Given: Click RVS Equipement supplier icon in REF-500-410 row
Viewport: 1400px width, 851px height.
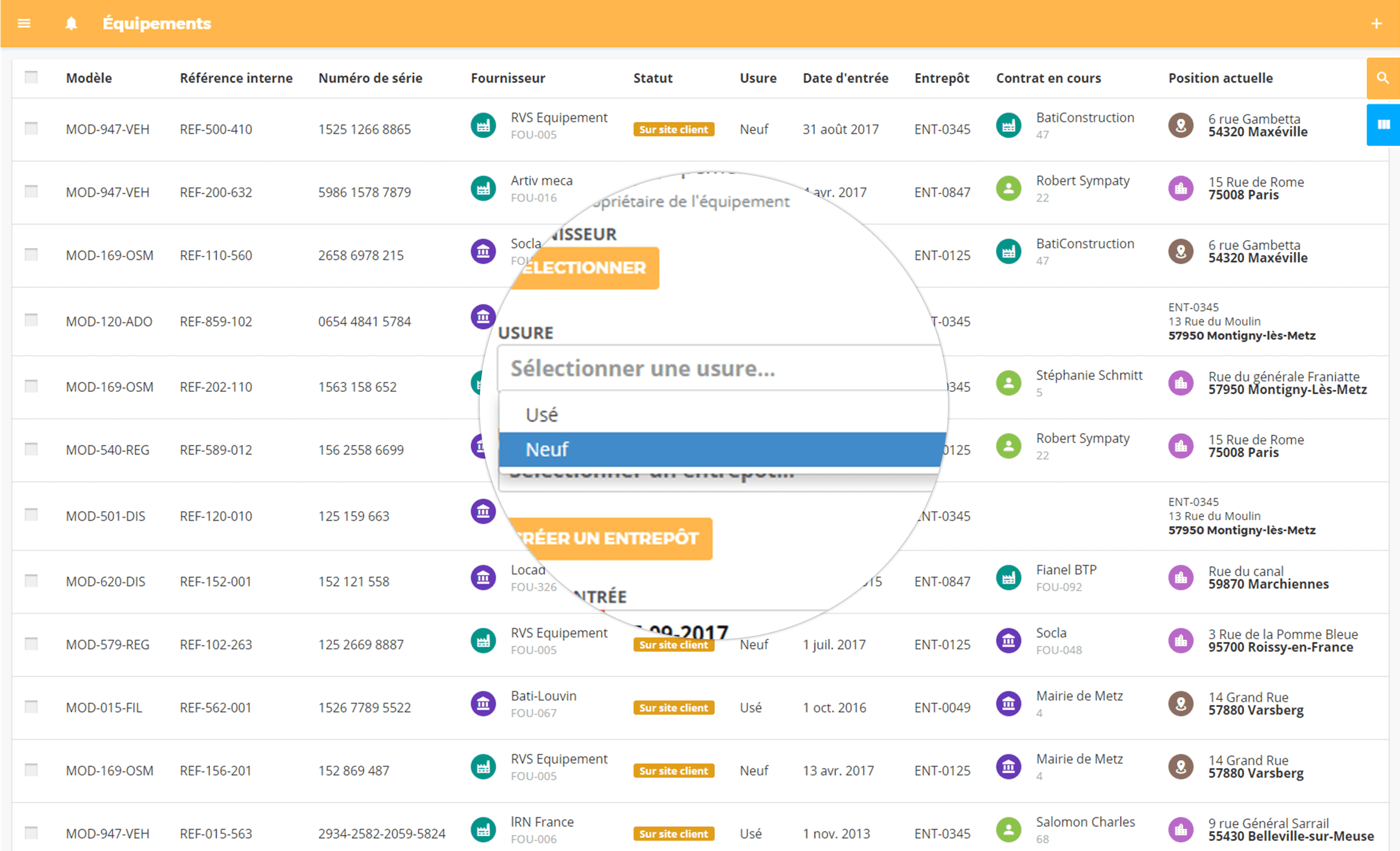Looking at the screenshot, I should coord(483,125).
